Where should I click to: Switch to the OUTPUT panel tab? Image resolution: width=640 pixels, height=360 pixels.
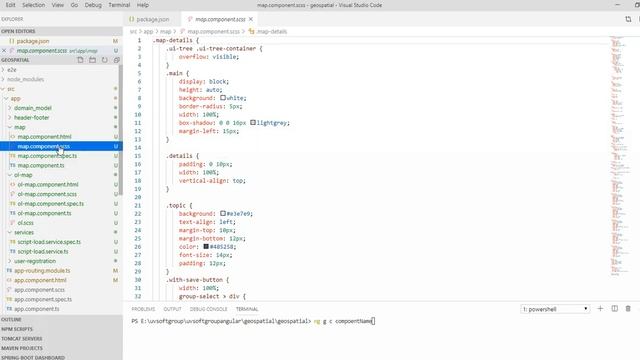click(x=172, y=309)
